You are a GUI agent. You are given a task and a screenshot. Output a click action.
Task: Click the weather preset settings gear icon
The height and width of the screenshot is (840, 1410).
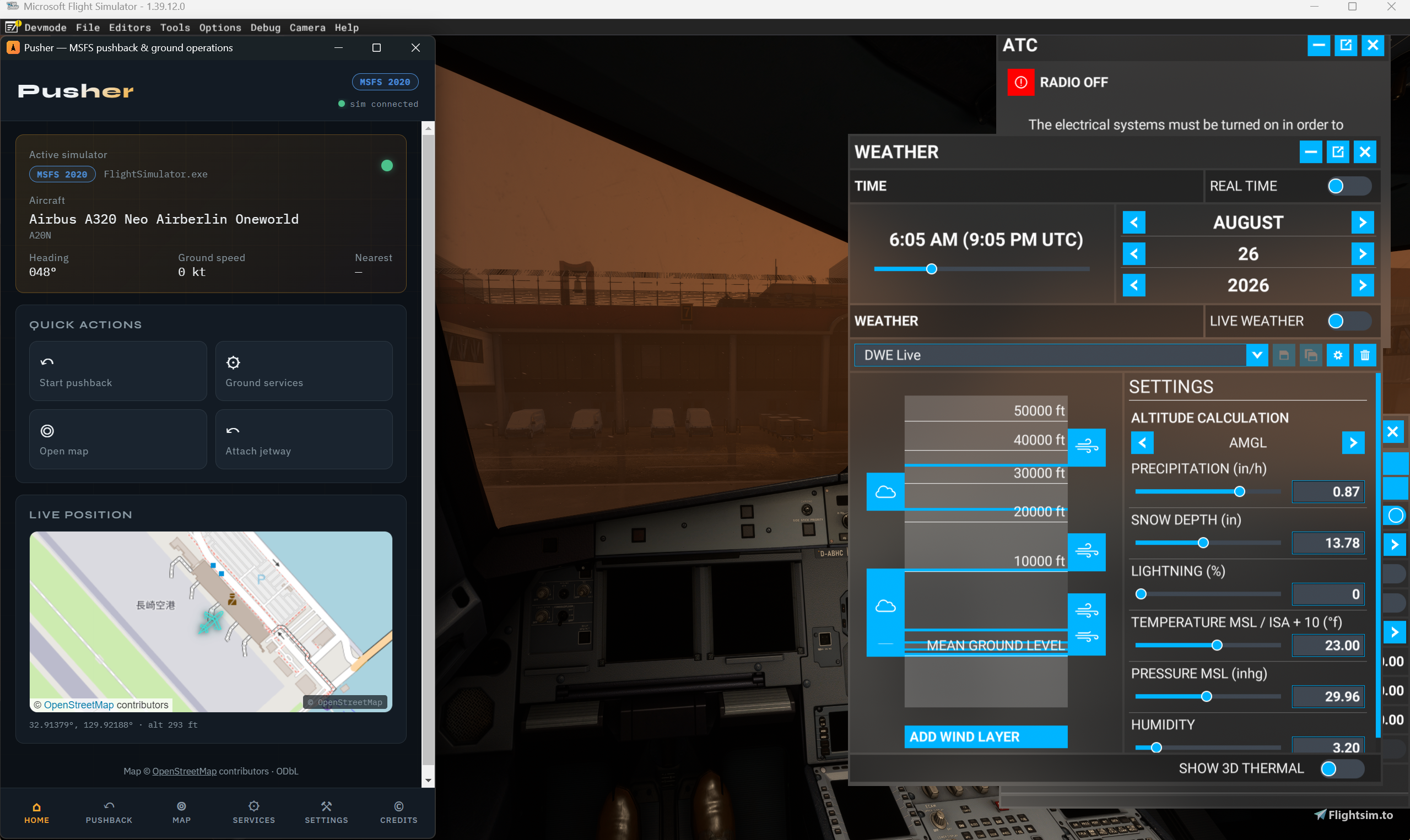(1338, 355)
